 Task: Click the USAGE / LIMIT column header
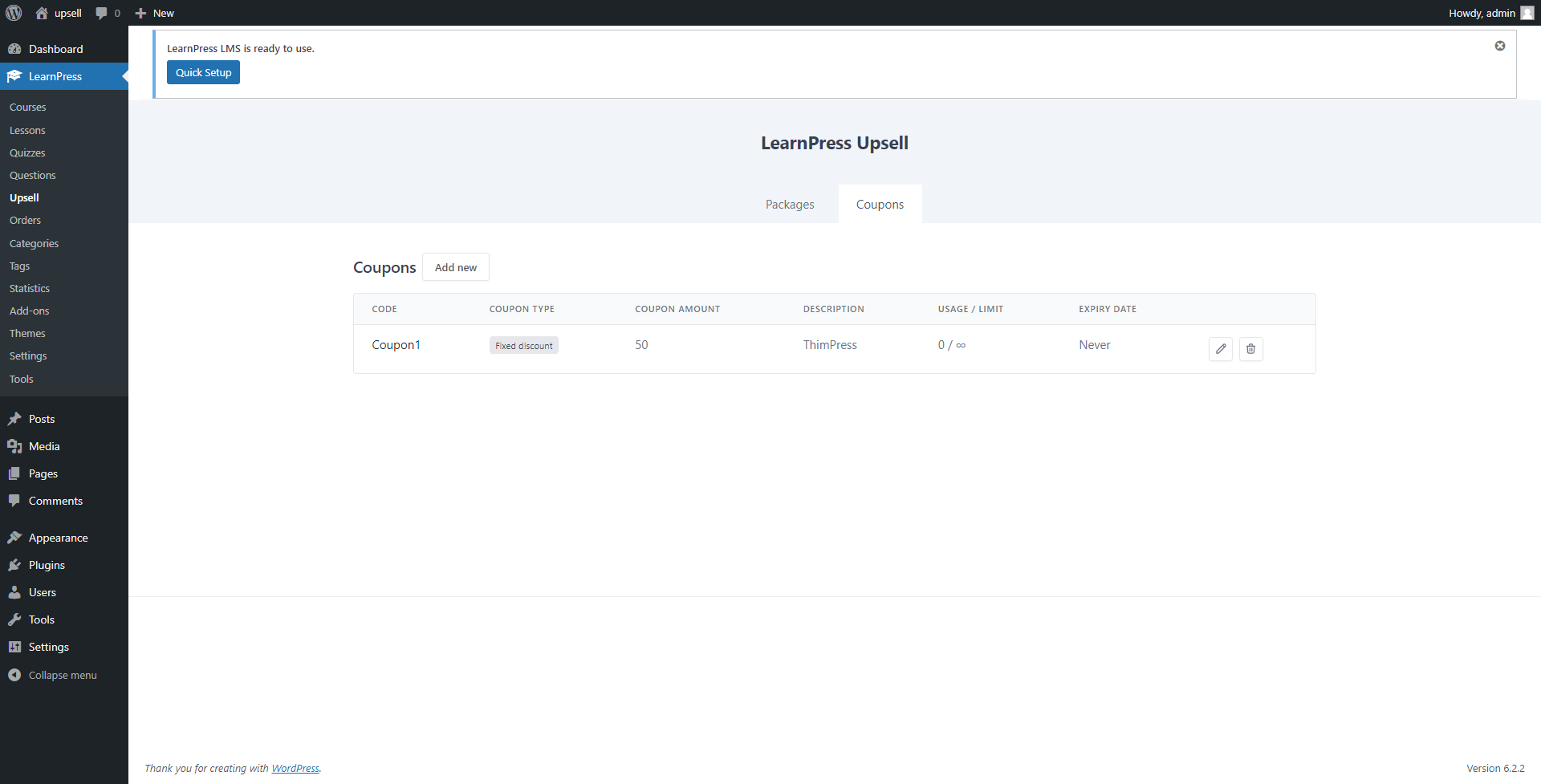pyautogui.click(x=970, y=309)
